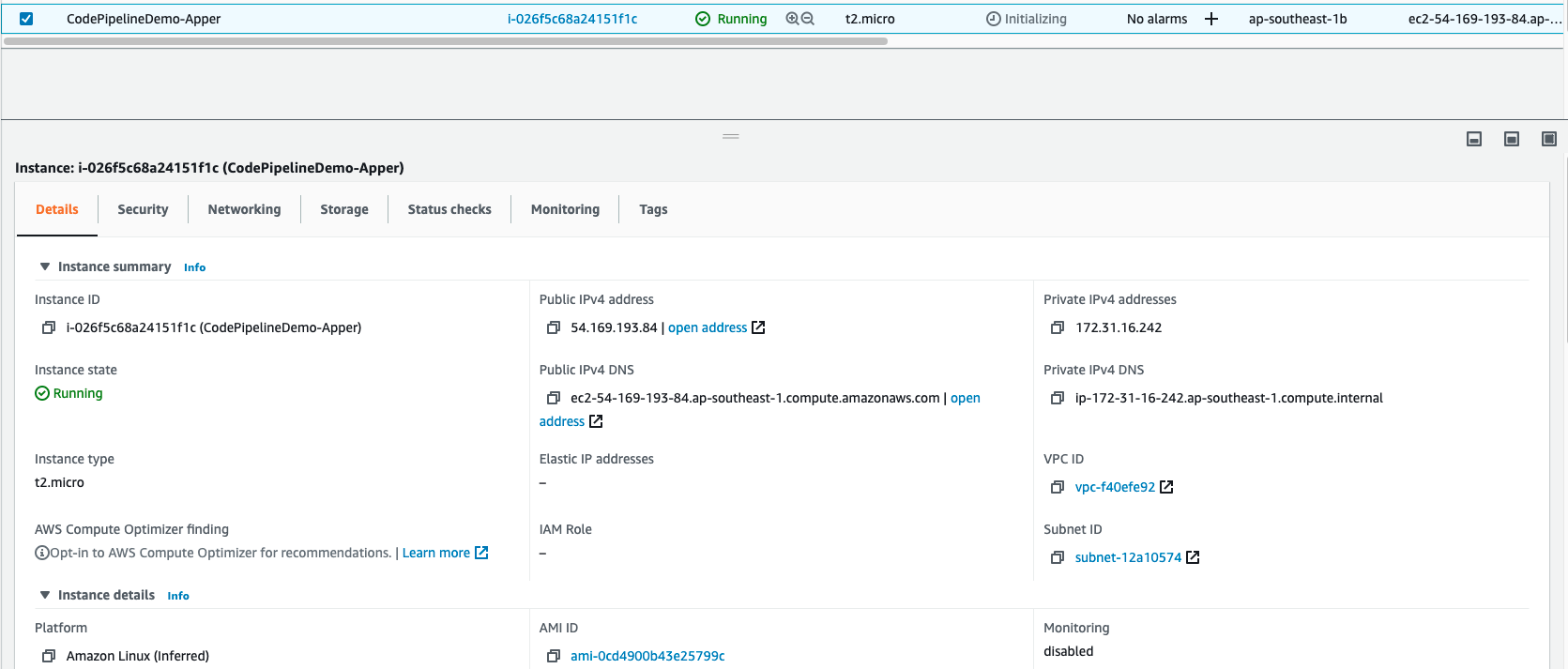Copy the Subnet ID value

pyautogui.click(x=1058, y=557)
